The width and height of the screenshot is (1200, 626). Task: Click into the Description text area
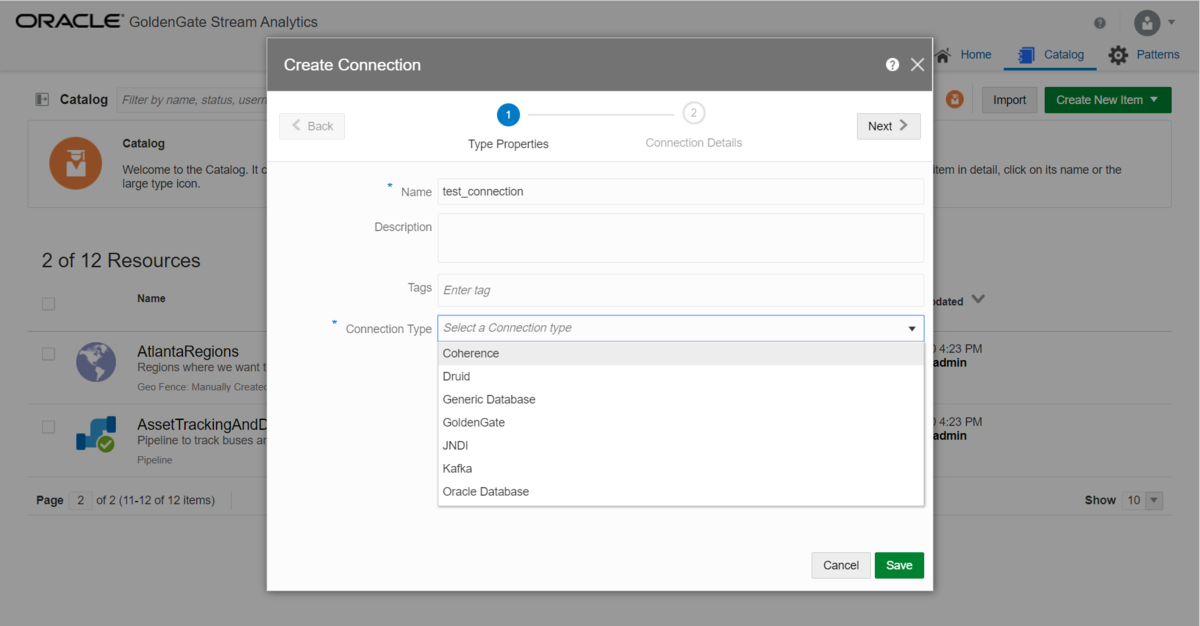pos(681,238)
